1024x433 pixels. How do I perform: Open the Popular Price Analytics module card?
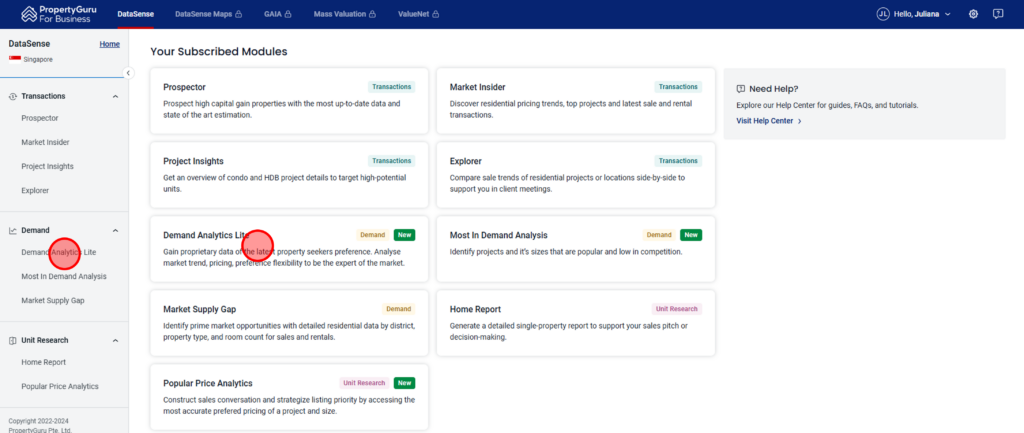click(x=289, y=397)
